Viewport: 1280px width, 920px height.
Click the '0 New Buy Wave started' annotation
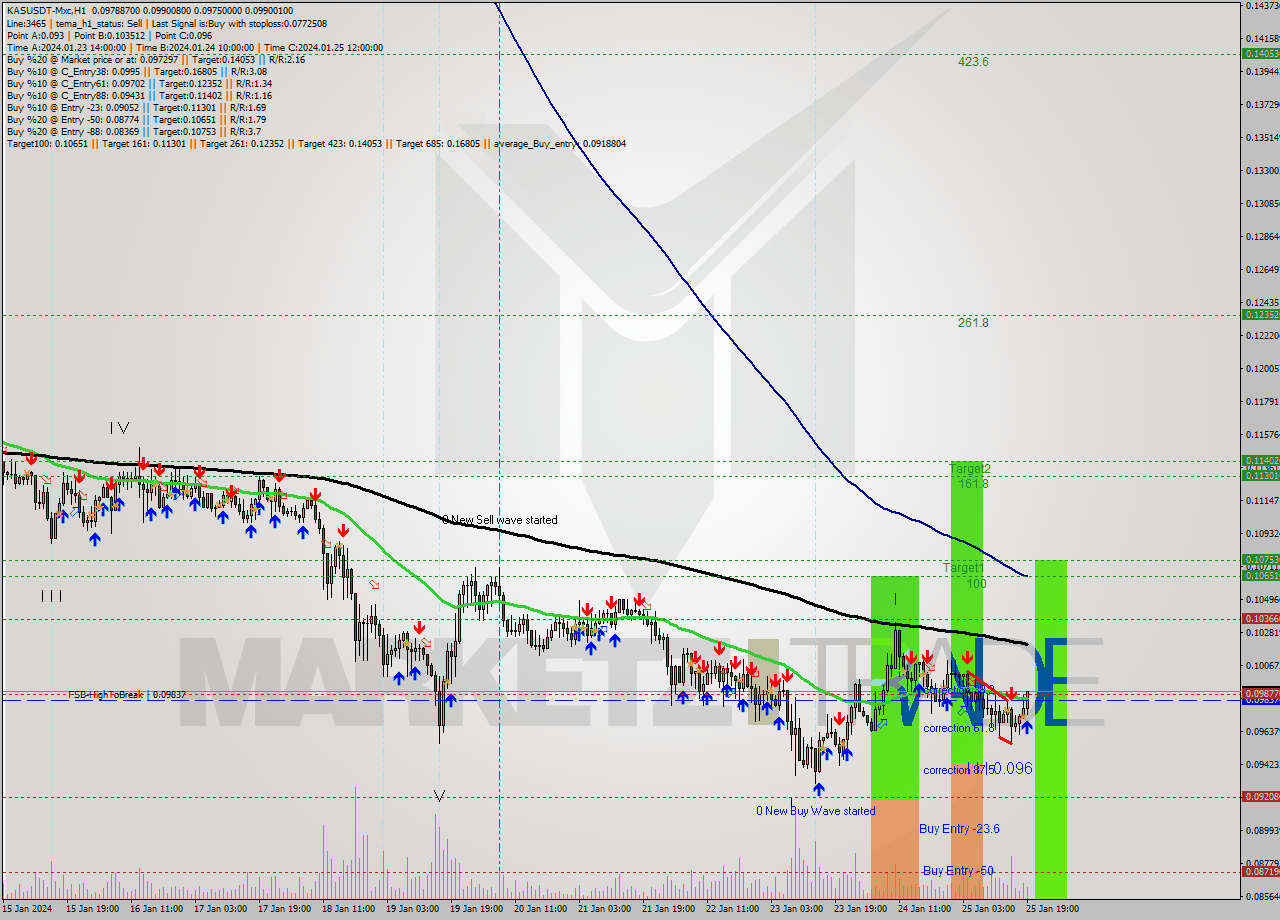815,811
